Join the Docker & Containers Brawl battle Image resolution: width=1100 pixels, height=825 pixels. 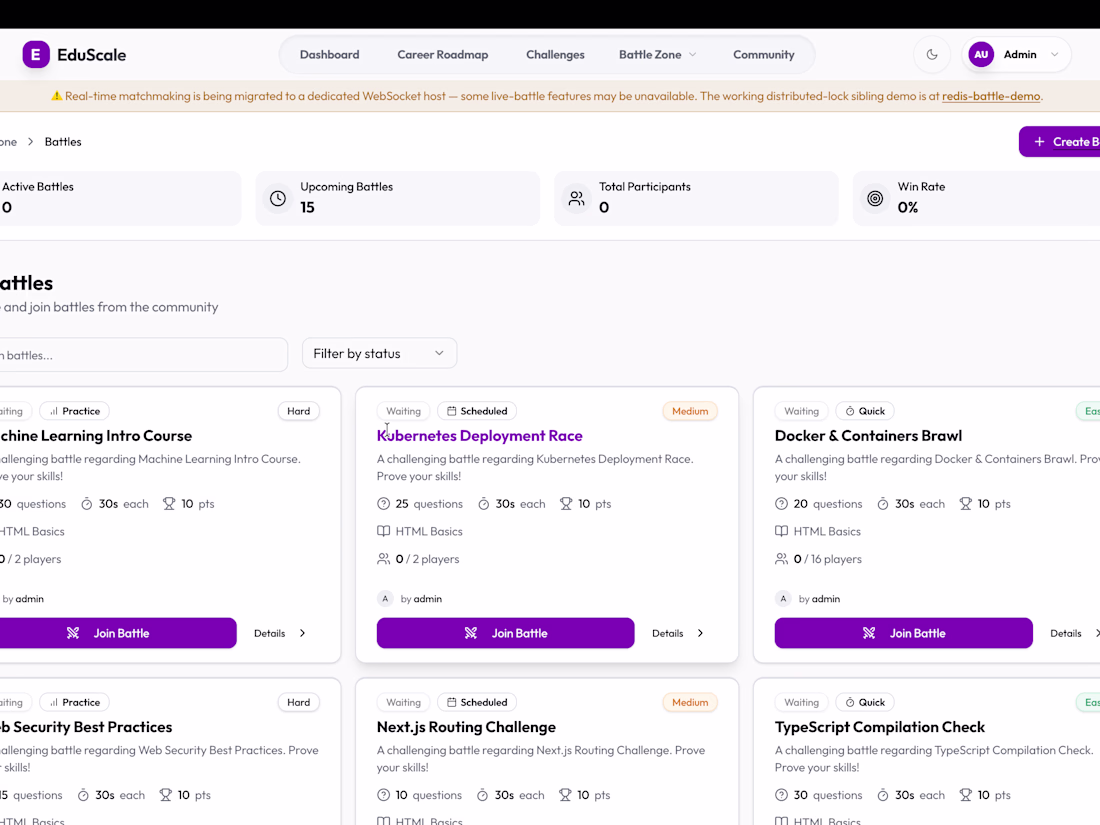click(904, 633)
